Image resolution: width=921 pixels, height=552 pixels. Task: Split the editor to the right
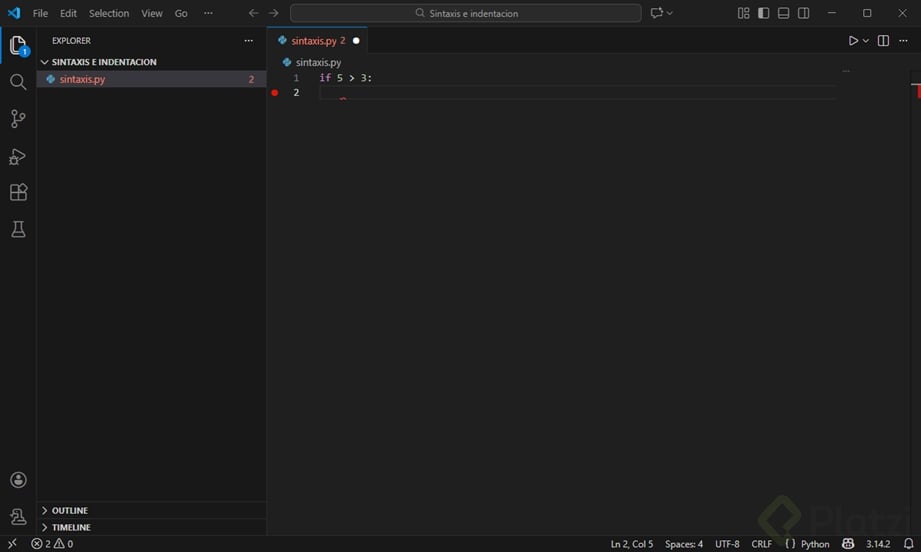tap(883, 41)
